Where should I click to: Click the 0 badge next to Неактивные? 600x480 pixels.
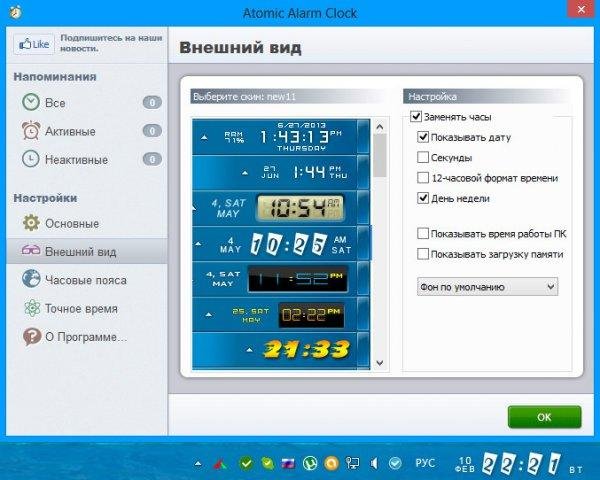pos(152,159)
